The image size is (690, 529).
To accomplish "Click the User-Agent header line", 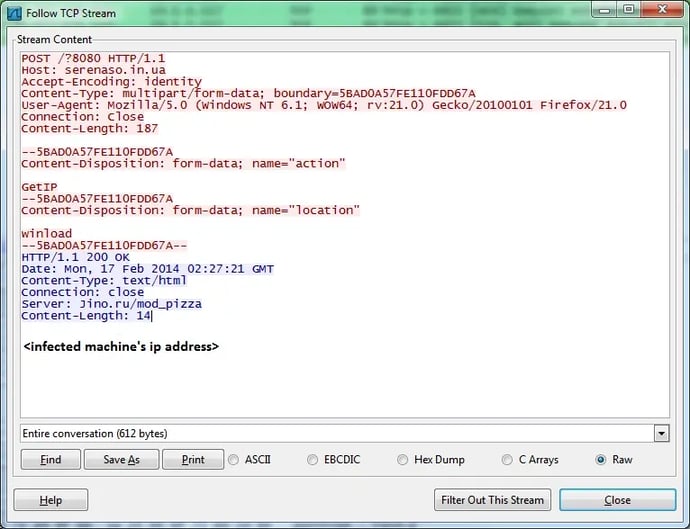I will pyautogui.click(x=200, y=105).
